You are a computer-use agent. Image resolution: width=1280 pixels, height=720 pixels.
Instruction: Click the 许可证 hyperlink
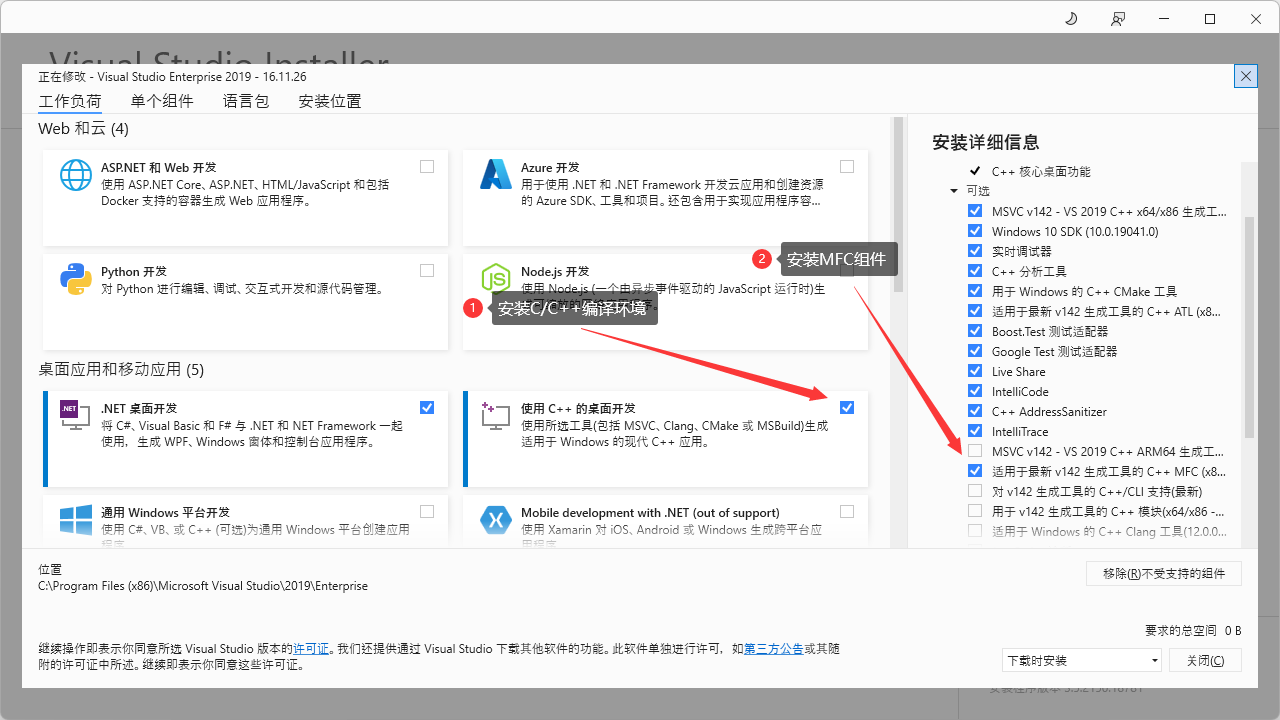pyautogui.click(x=311, y=648)
